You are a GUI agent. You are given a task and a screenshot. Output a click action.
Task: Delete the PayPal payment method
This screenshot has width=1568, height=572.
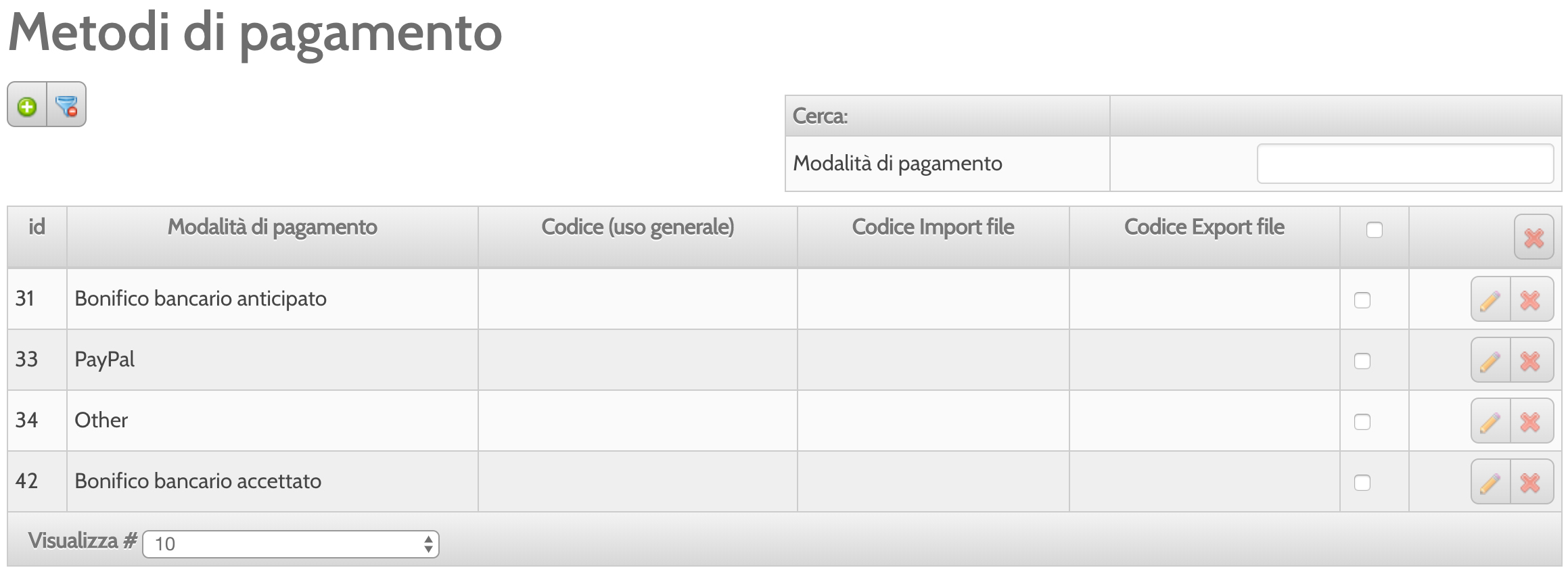tap(1531, 360)
